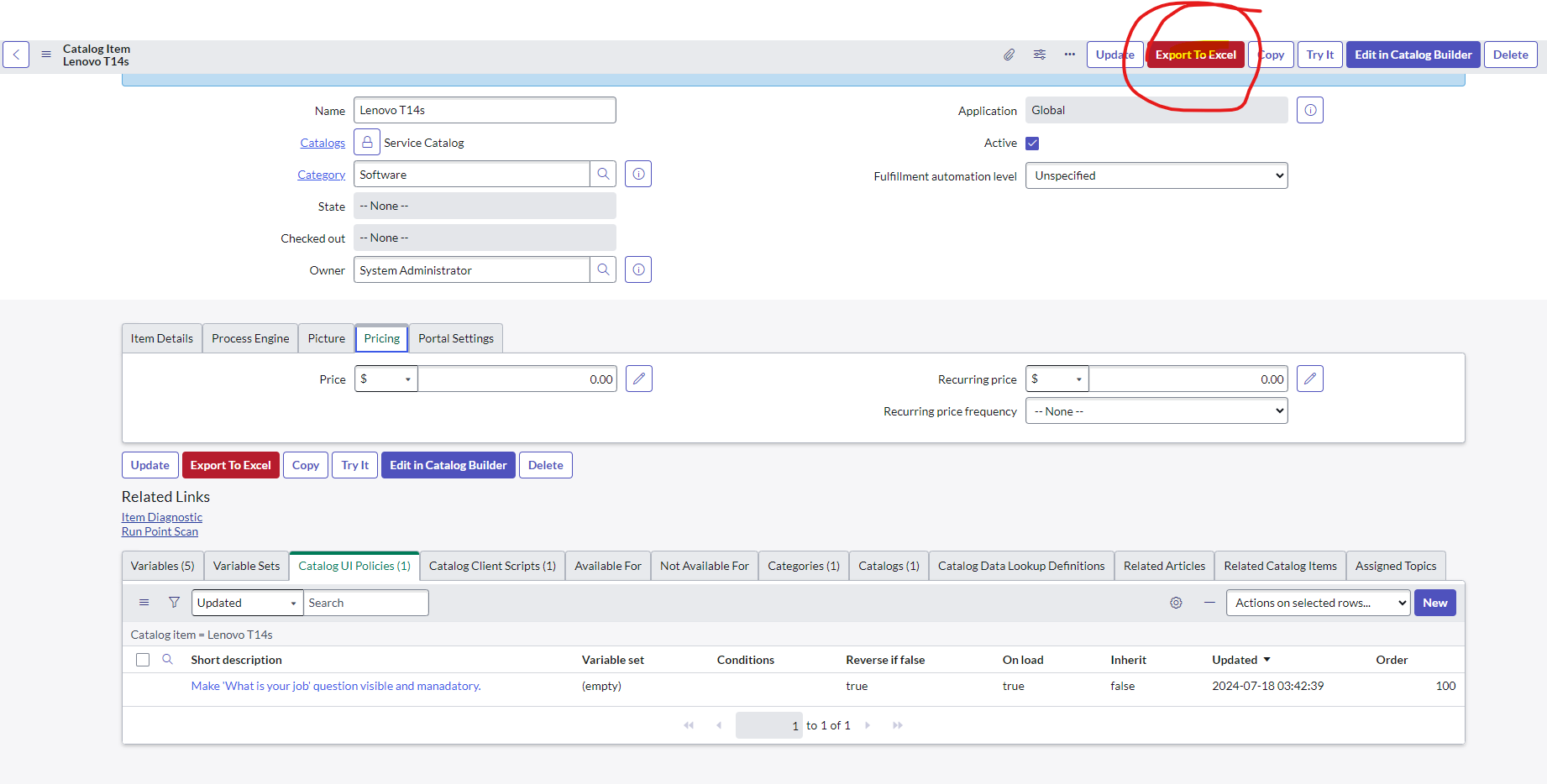Open the Categories (1) tab
Screen dimensions: 1547x784
point(804,566)
